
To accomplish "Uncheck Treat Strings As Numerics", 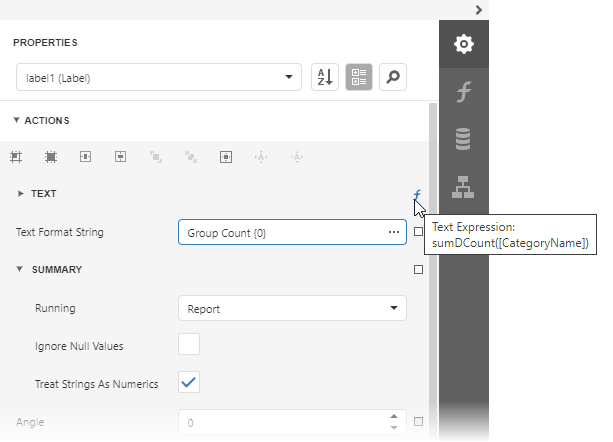I will pos(189,382).
